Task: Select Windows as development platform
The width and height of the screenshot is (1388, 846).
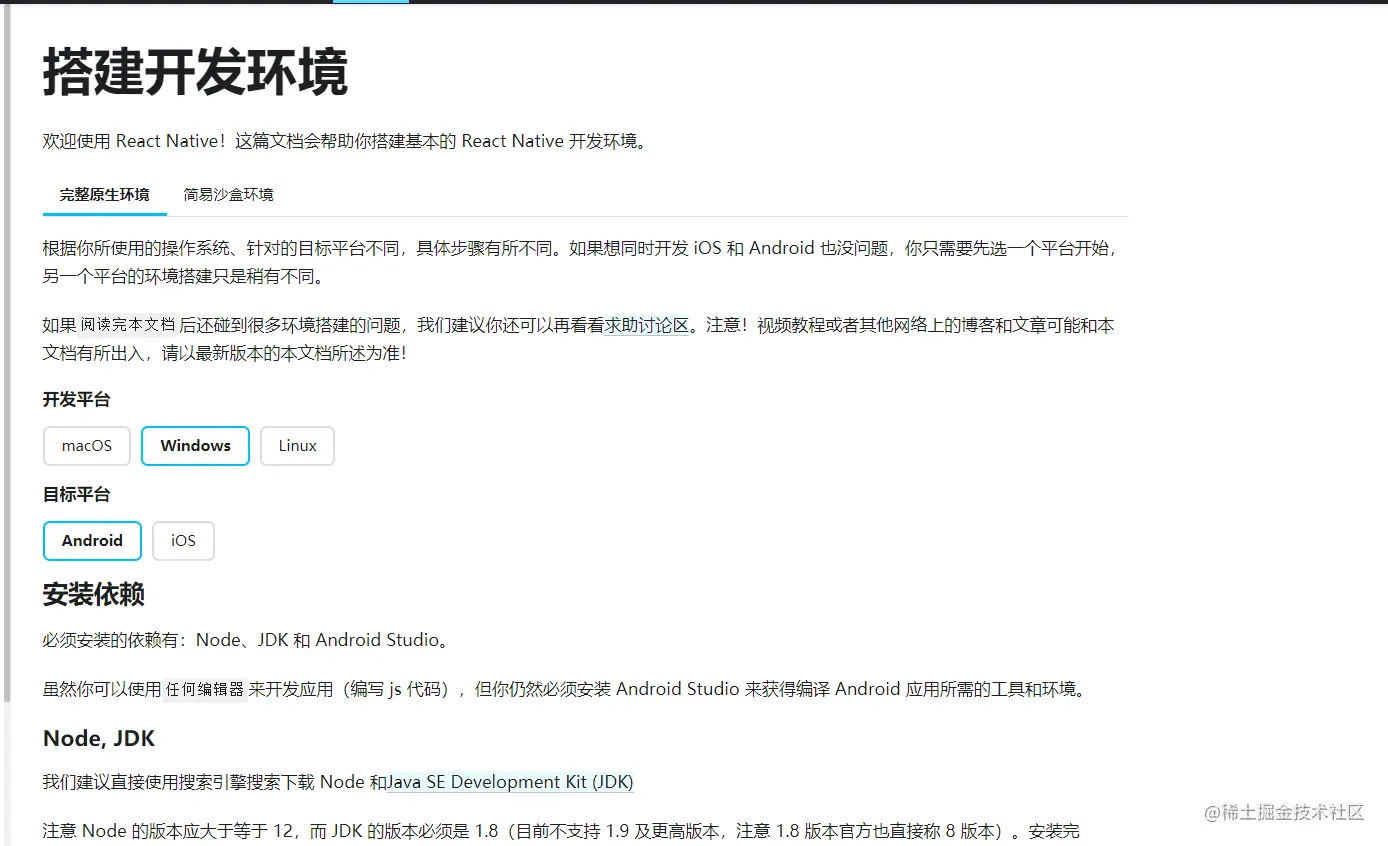Action: [195, 446]
